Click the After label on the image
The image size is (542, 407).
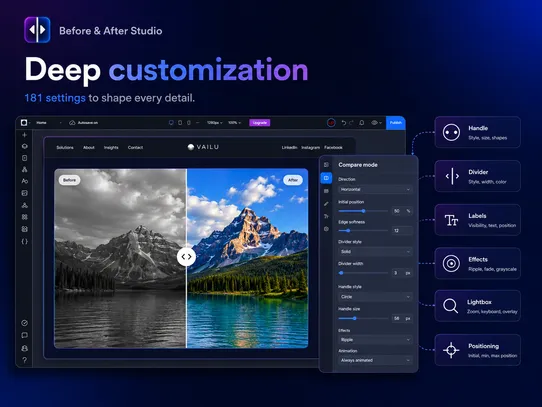[x=293, y=180]
